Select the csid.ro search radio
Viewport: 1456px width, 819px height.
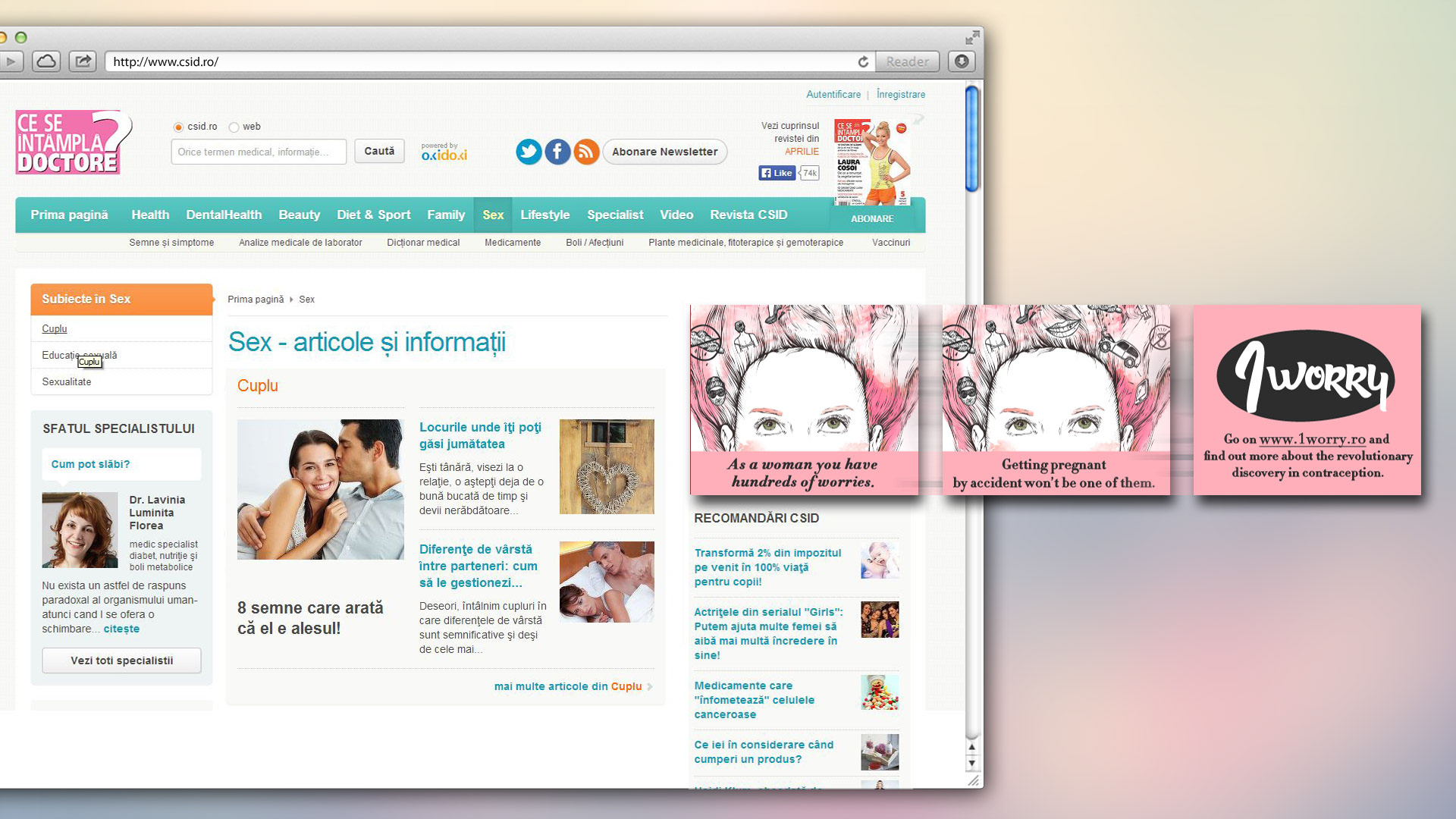[x=178, y=127]
